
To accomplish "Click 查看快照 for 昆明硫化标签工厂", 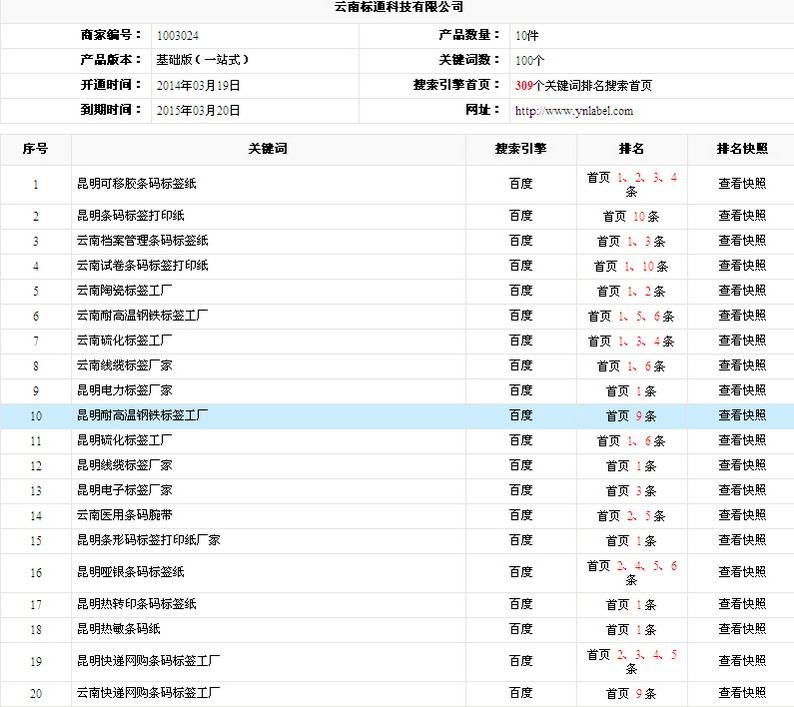I will [742, 440].
